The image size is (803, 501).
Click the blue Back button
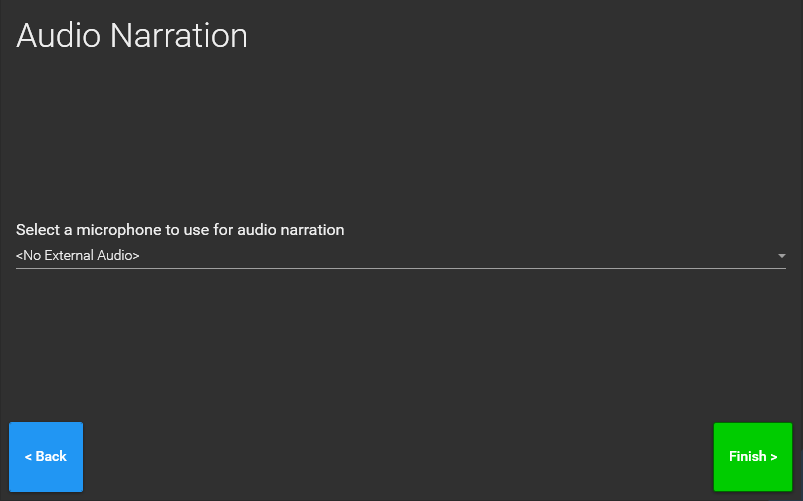(46, 457)
